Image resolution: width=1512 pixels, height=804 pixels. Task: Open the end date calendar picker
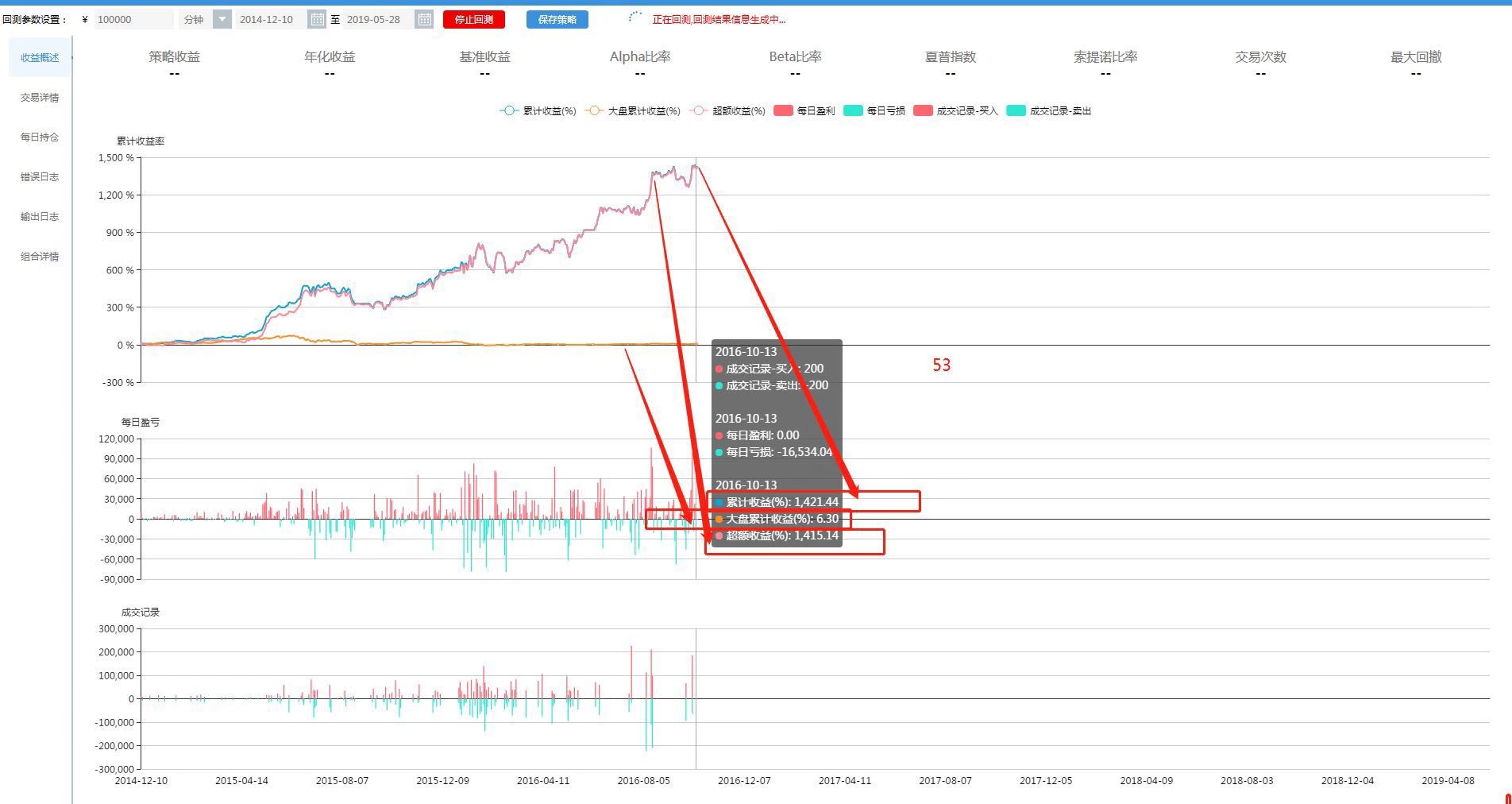coord(424,20)
